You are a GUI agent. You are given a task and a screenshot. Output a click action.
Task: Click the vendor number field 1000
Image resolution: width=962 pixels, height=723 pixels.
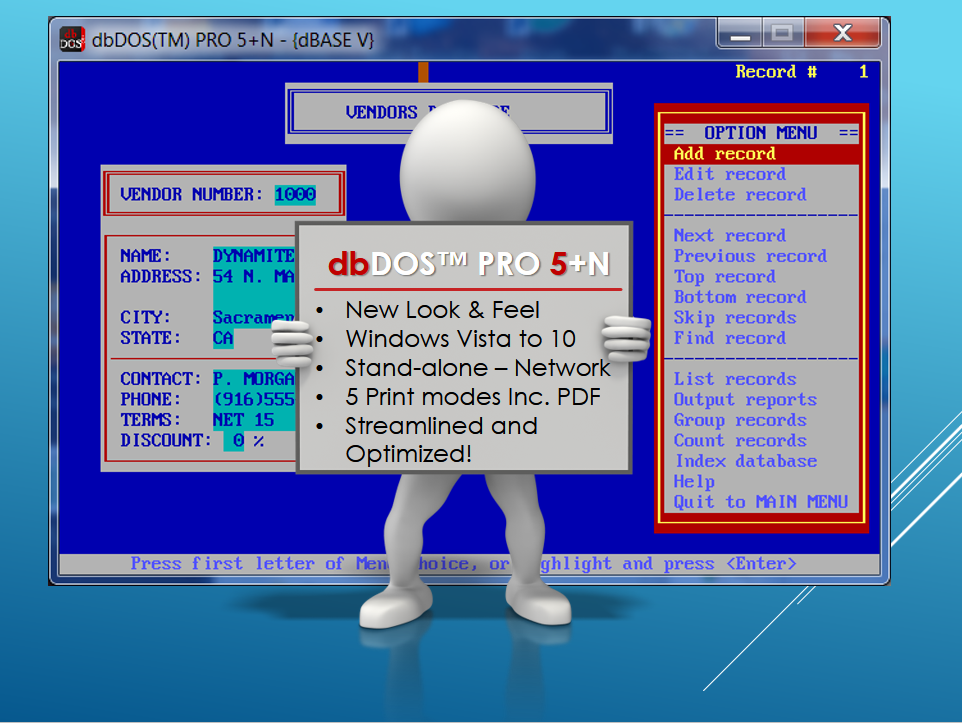coord(295,195)
